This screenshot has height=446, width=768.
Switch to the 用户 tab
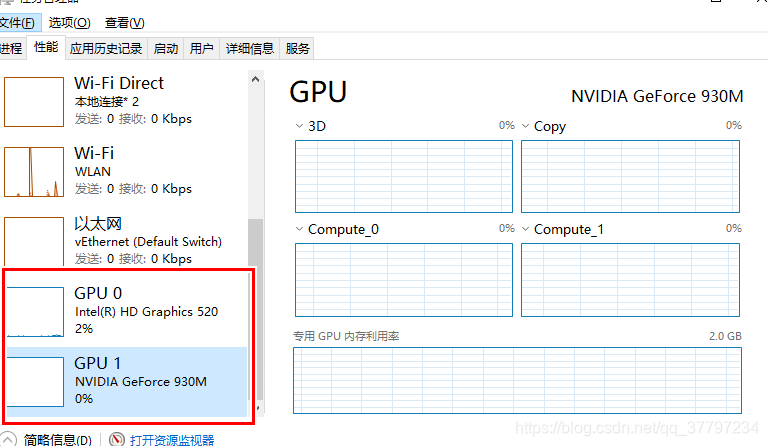coord(202,48)
